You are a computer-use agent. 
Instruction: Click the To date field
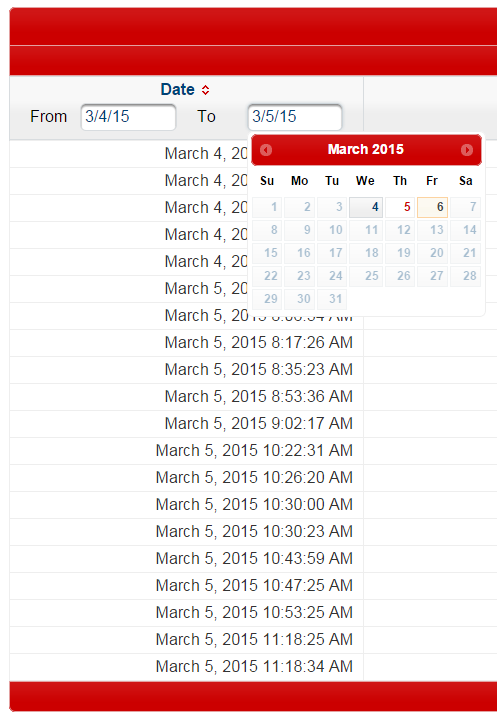click(295, 117)
